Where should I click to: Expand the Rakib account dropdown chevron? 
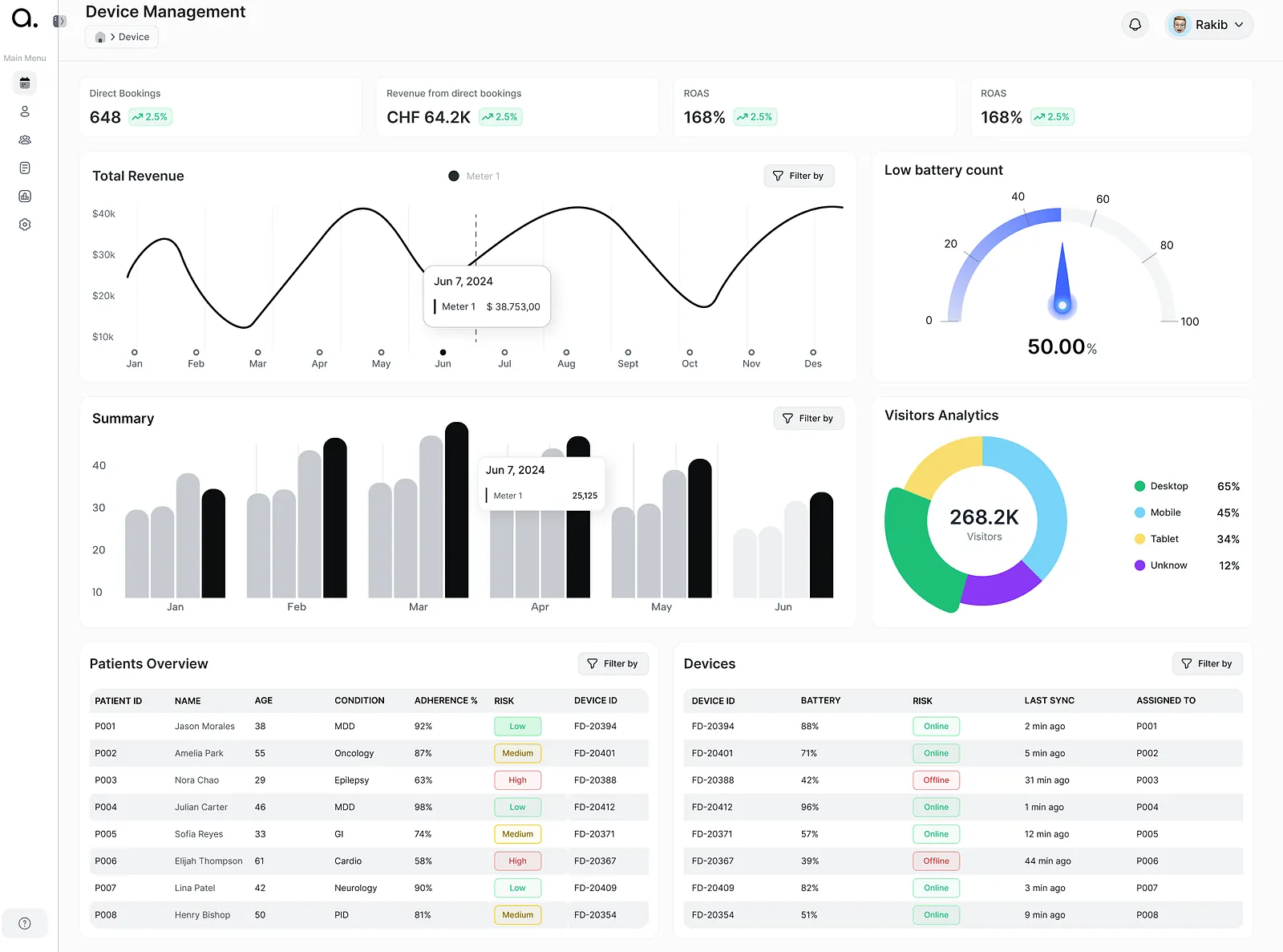pos(1239,25)
